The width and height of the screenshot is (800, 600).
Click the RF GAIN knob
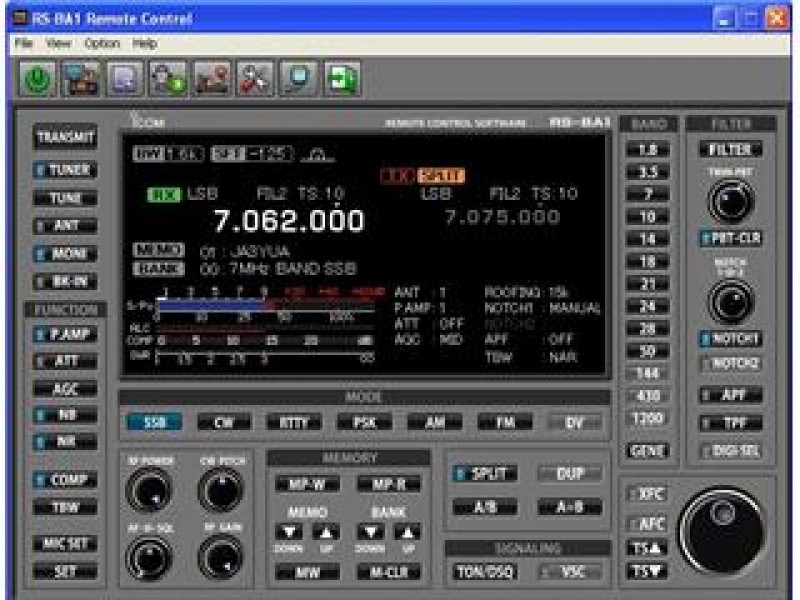point(221,557)
